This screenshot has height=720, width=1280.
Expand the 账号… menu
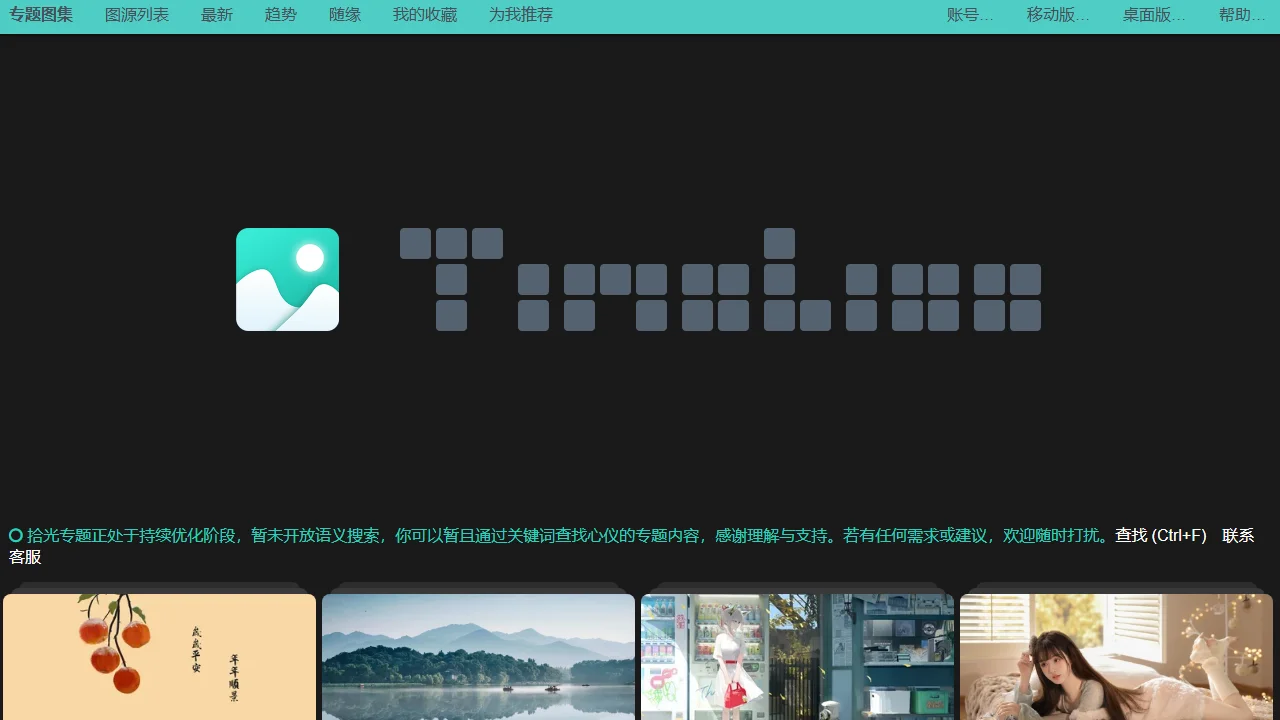pyautogui.click(x=970, y=15)
